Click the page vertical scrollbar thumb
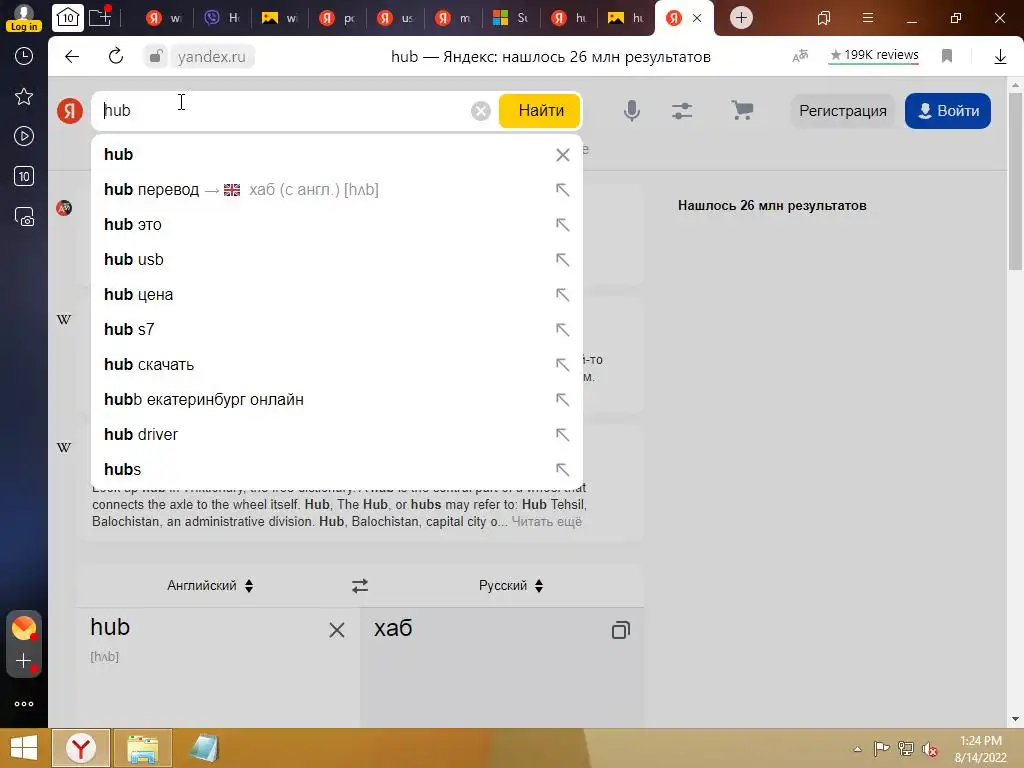 (x=1015, y=181)
